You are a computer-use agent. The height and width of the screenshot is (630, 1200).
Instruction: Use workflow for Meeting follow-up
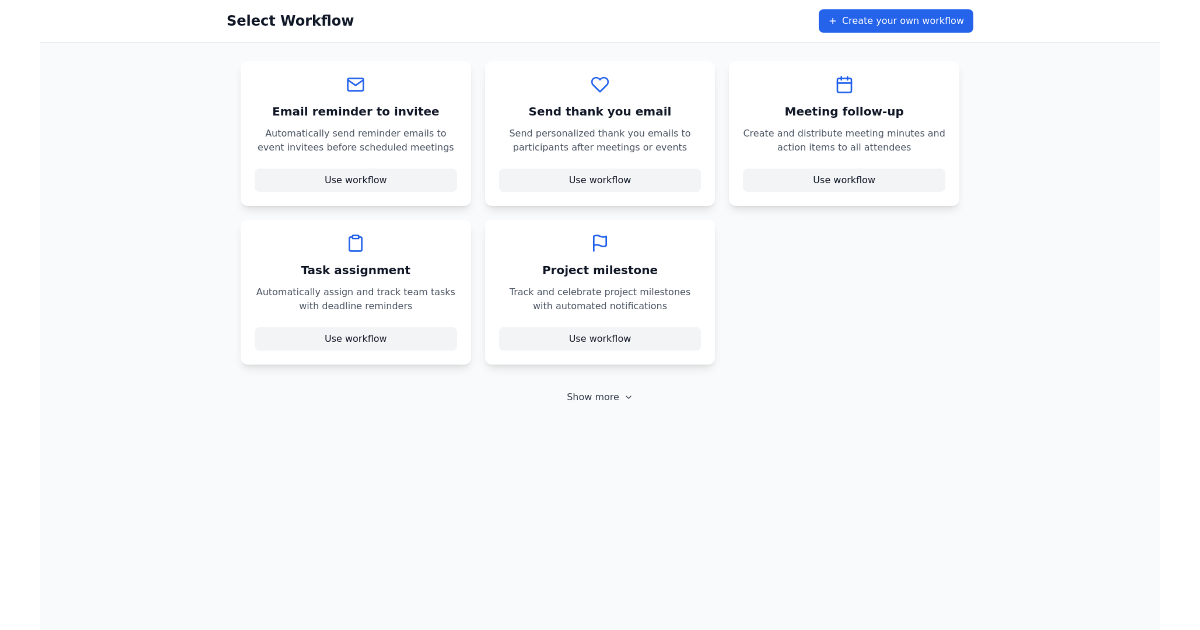[843, 180]
